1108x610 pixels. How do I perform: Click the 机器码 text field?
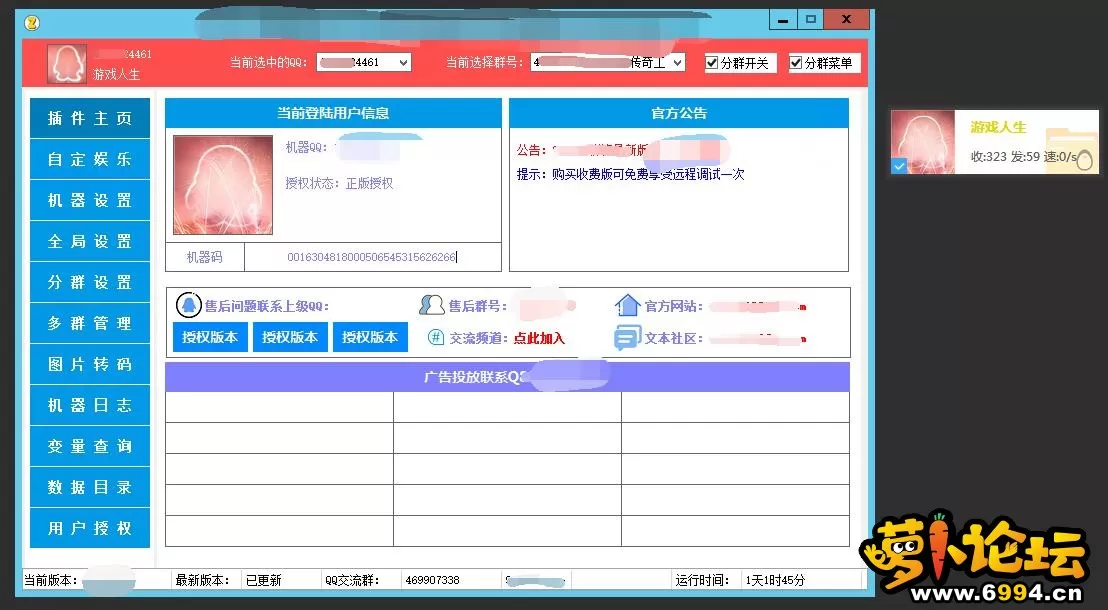click(372, 257)
